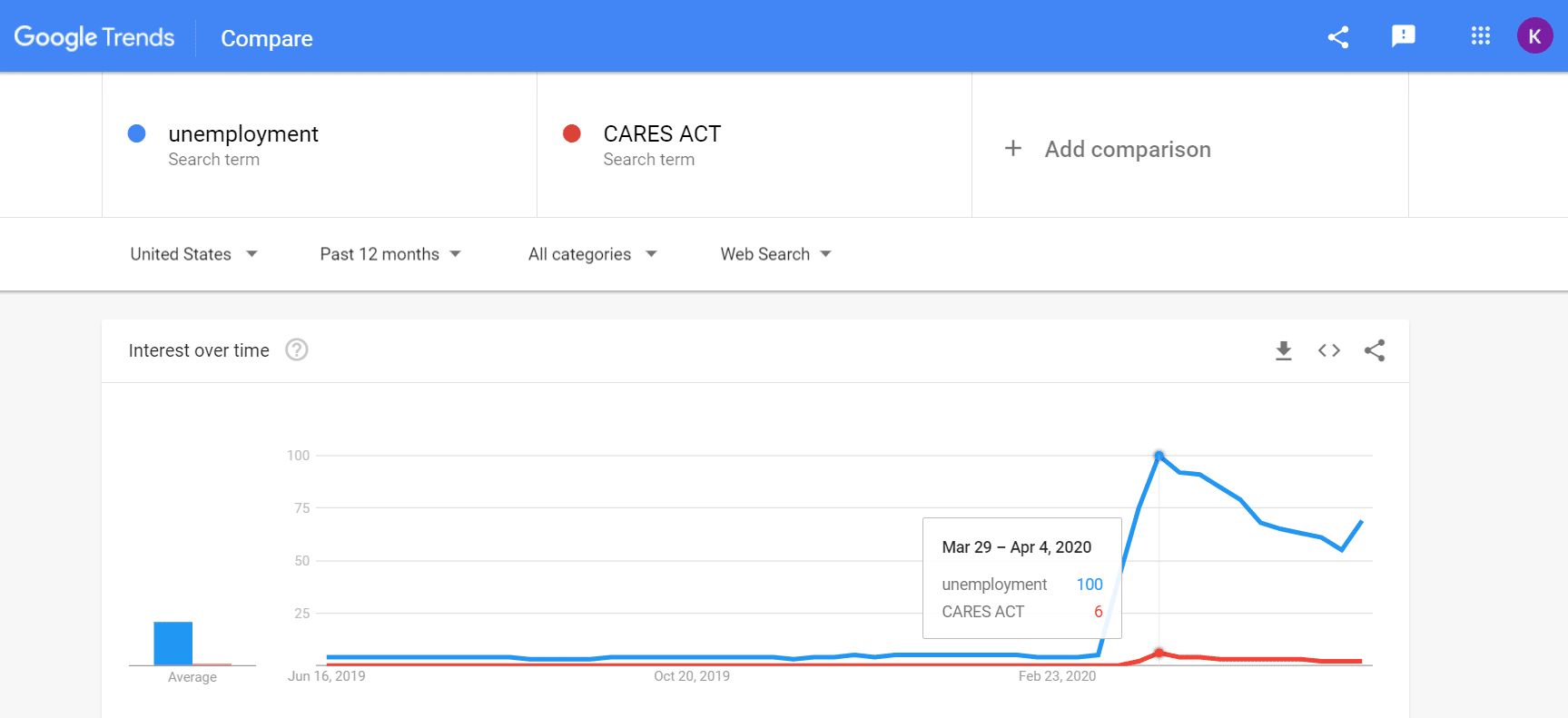Click the share icon in top header
1568x718 pixels.
click(x=1337, y=37)
